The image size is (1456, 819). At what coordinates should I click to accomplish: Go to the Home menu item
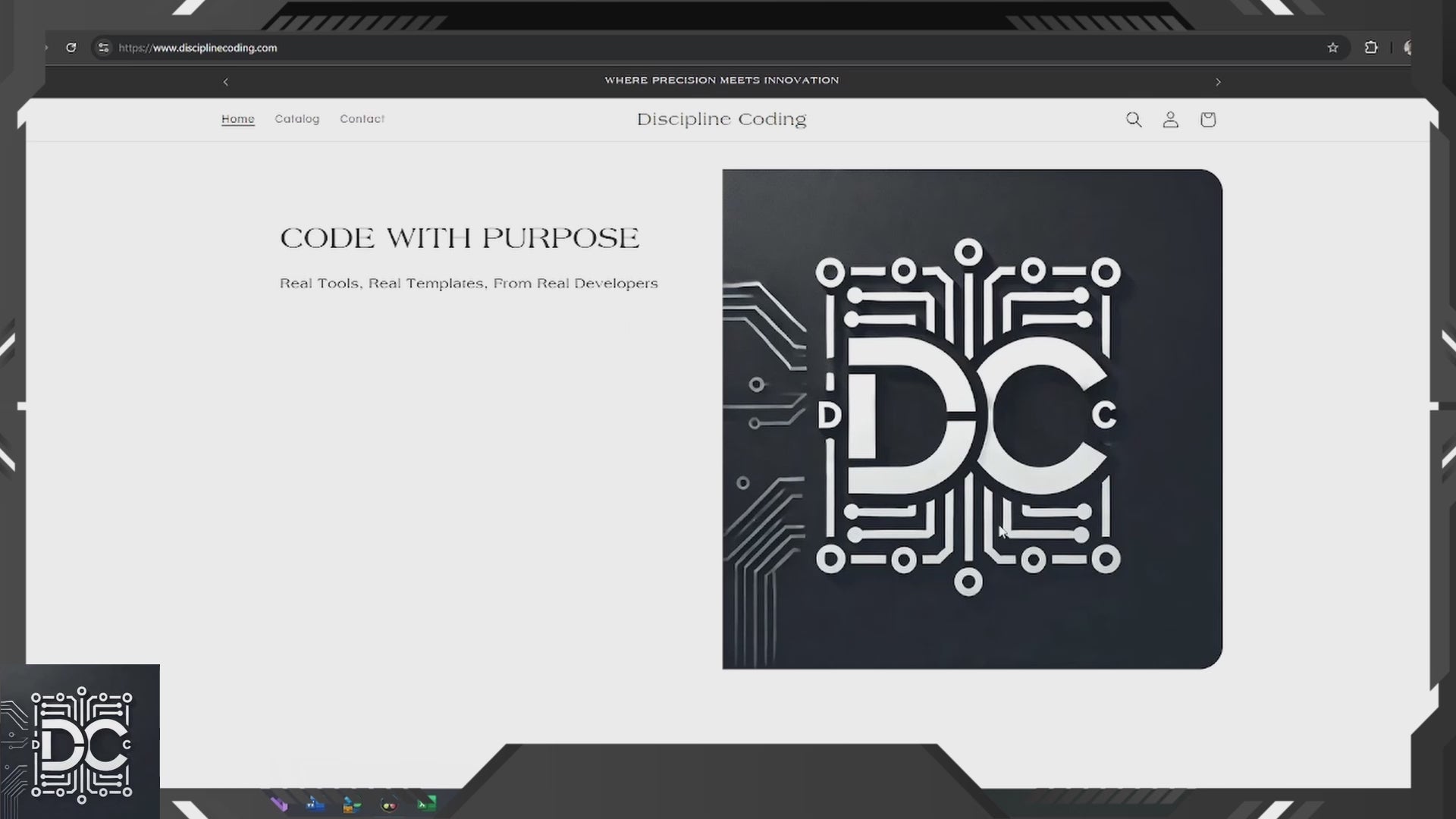[237, 119]
